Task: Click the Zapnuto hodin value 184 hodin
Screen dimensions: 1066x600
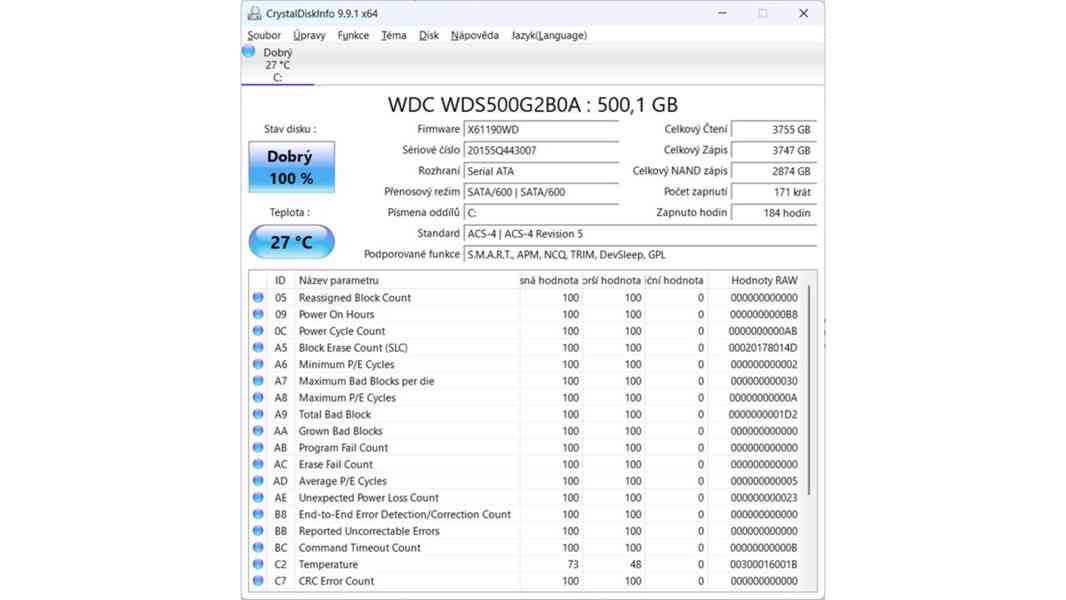Action: pyautogui.click(x=774, y=213)
